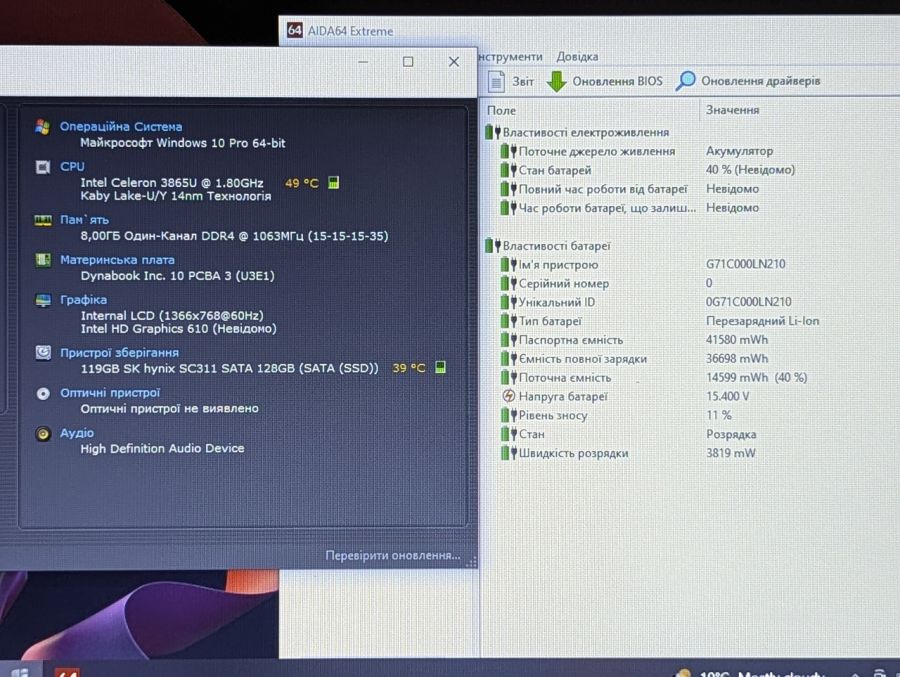Open the Пристрої зберігання section link
The image size is (900, 677).
119,353
